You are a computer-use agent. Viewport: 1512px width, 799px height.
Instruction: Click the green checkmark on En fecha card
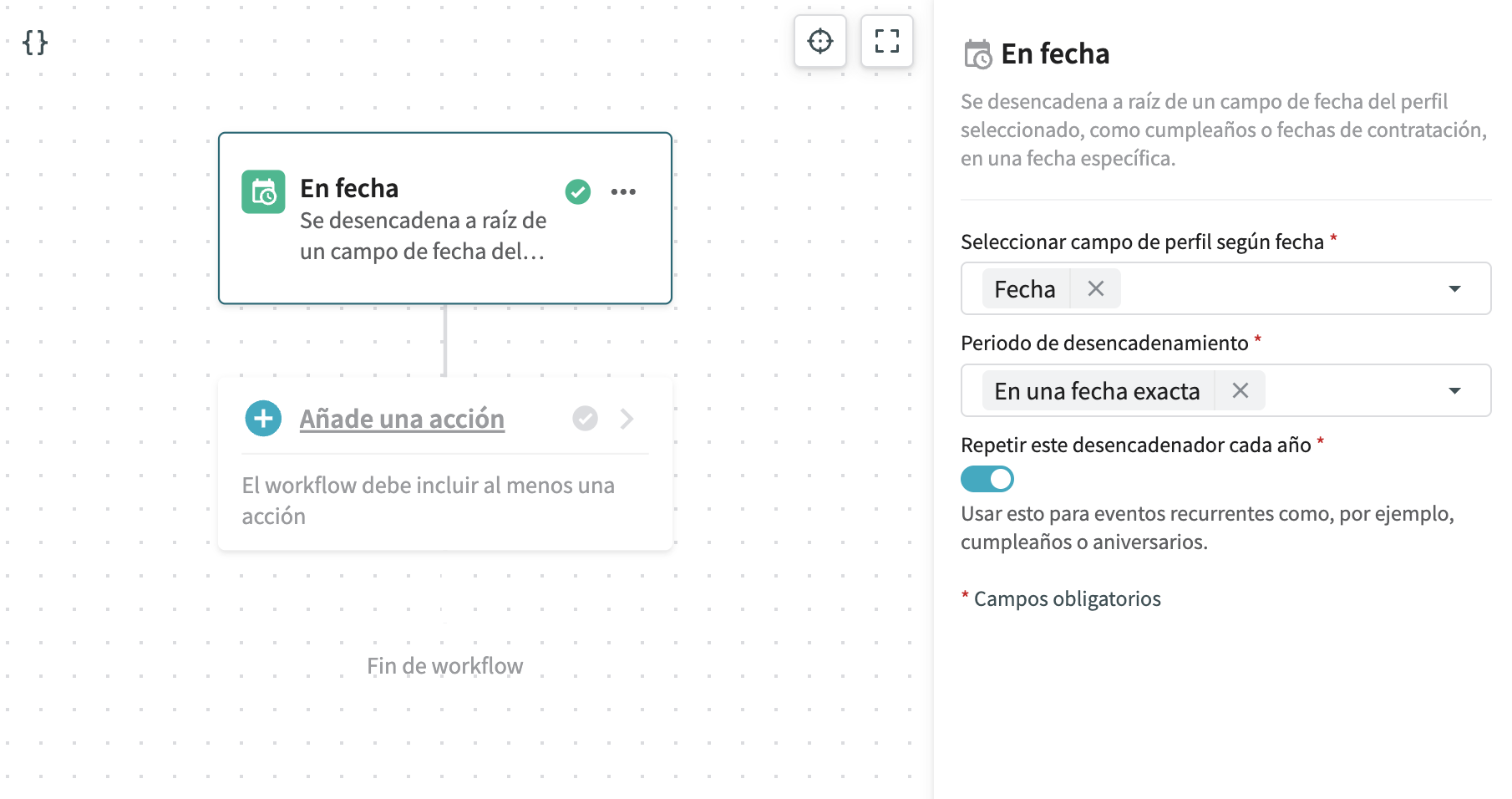tap(577, 192)
